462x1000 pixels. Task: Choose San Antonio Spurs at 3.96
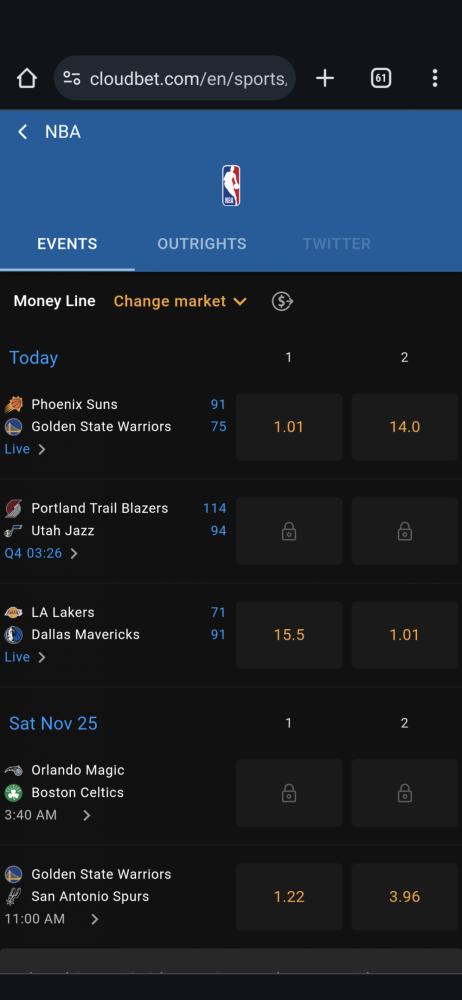click(x=405, y=896)
